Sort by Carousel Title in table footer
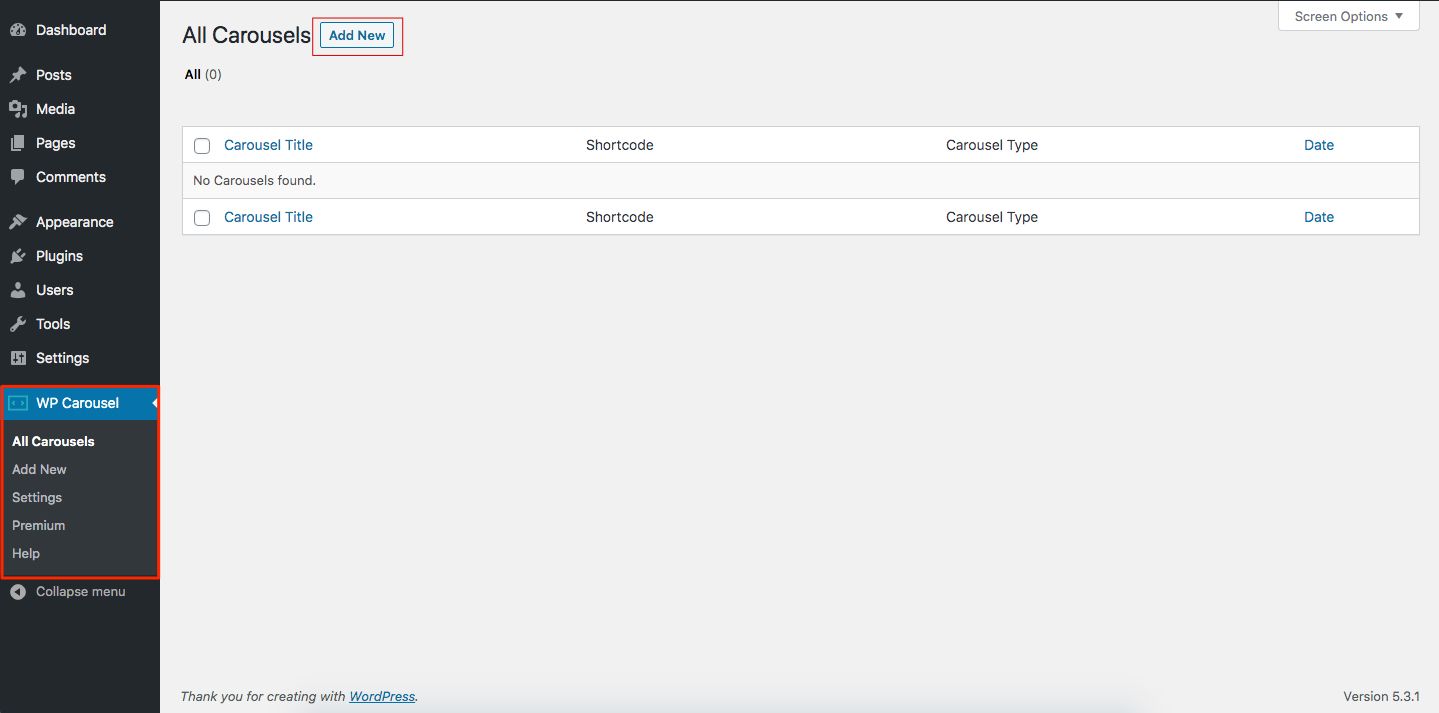The image size is (1439, 713). [x=268, y=217]
